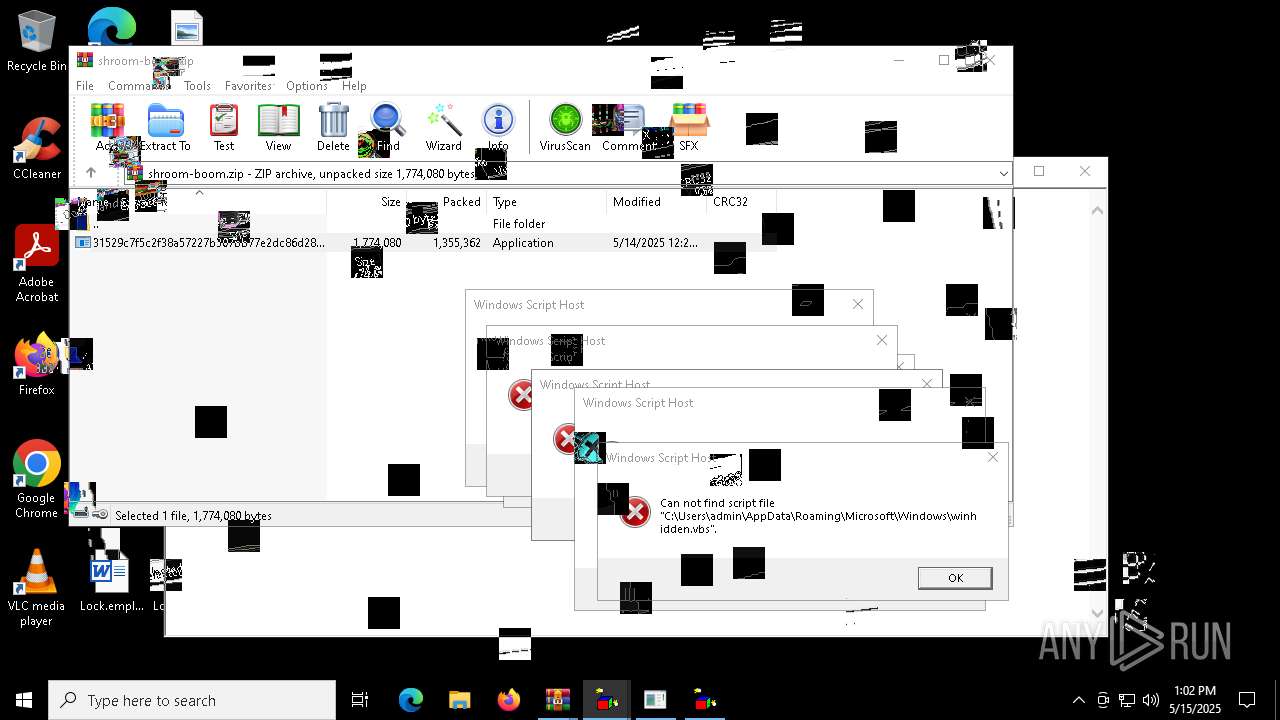The width and height of the screenshot is (1280, 720).
Task: Close the rearmost Windows Script Host dialog
Action: pyautogui.click(x=858, y=304)
